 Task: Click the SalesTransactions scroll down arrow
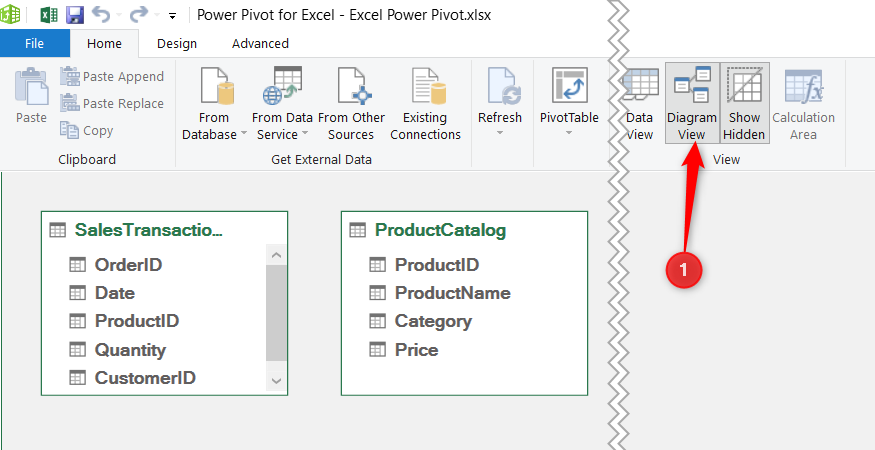pos(276,381)
